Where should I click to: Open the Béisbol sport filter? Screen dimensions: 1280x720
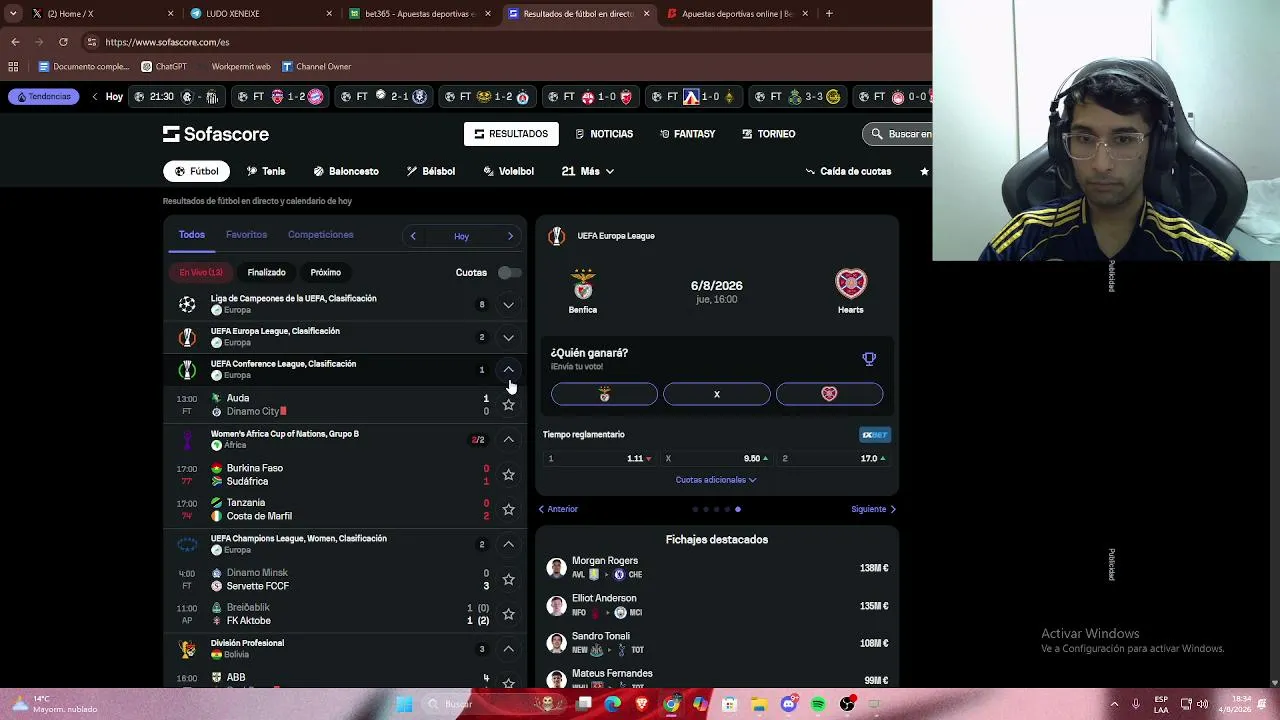pos(431,171)
